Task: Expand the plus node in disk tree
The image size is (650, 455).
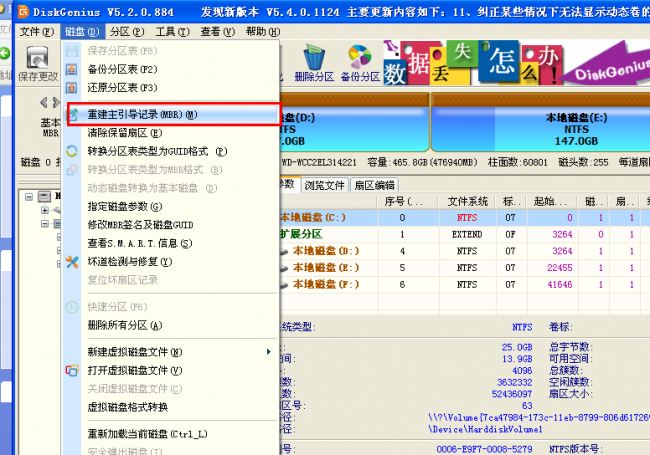Action: 44,210
